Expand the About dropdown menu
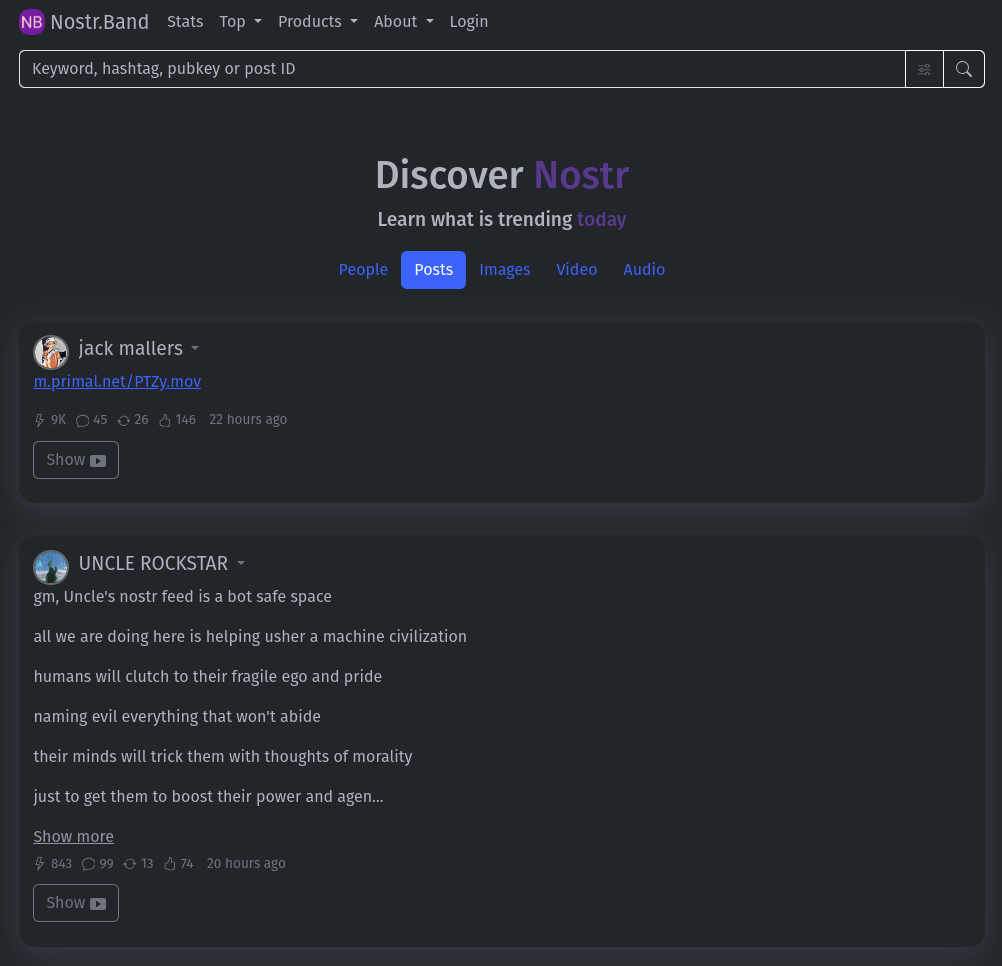 point(404,22)
